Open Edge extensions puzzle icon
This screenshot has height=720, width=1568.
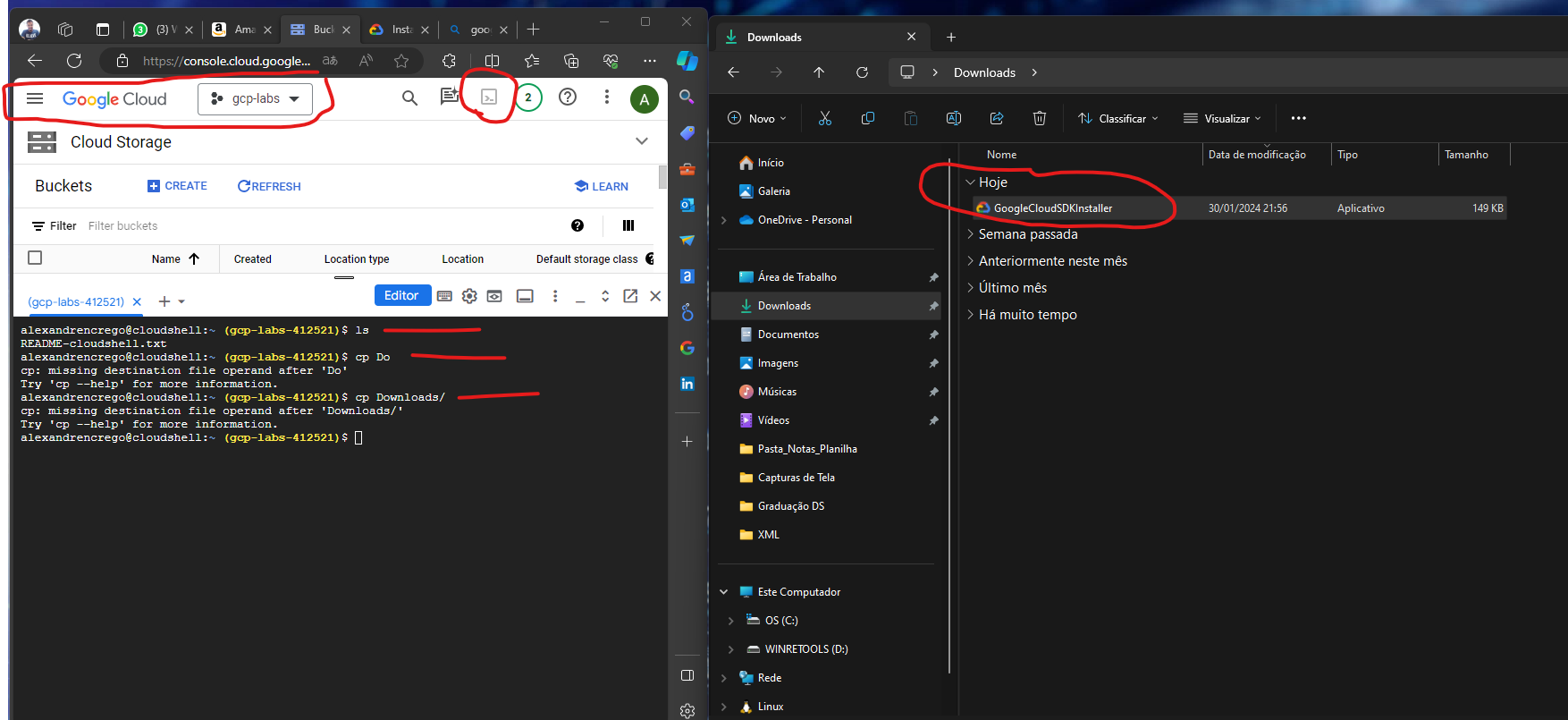(x=449, y=61)
